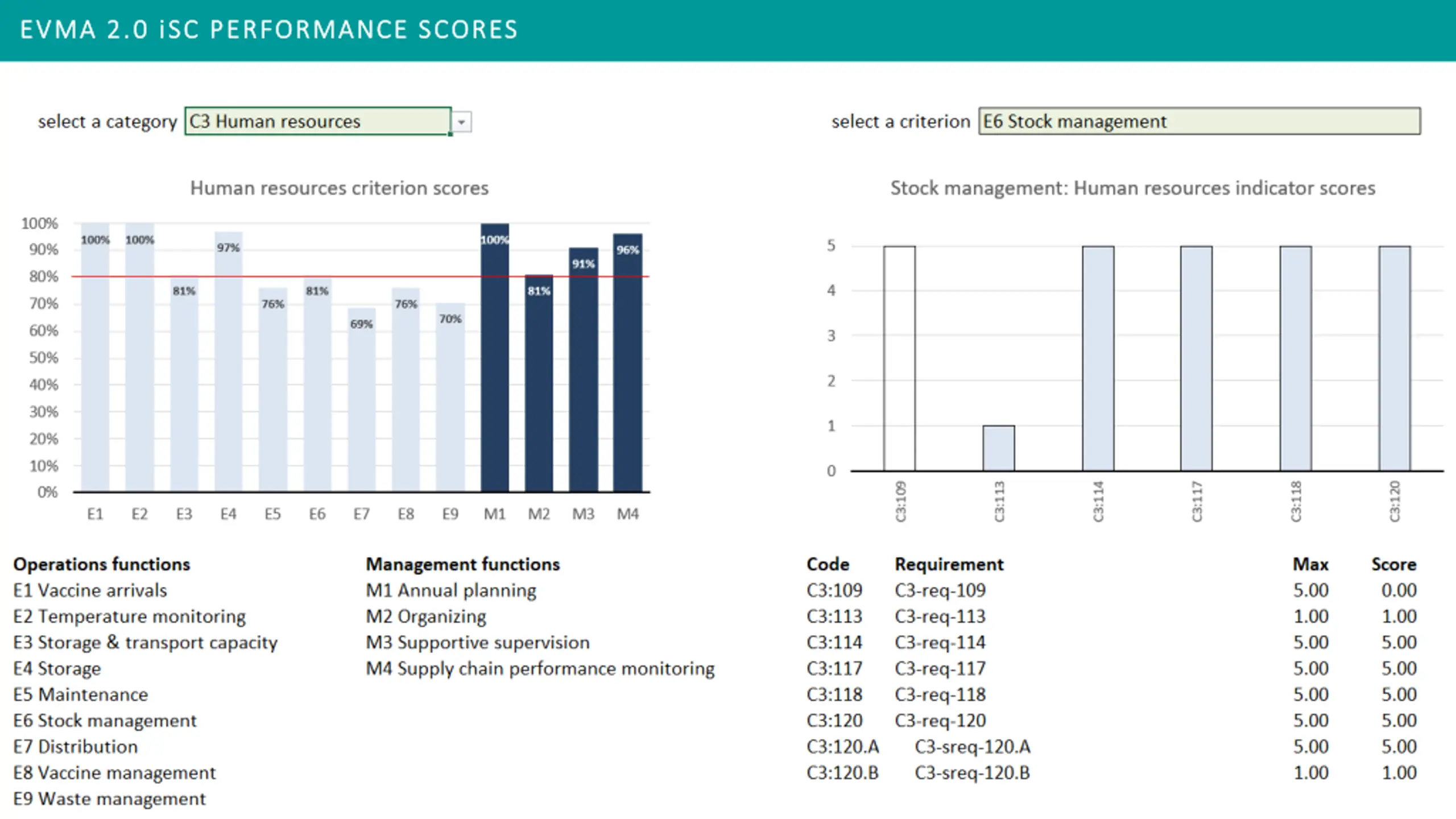Image resolution: width=1456 pixels, height=819 pixels.
Task: Select the E5 Maintenance row
Action: (81, 694)
